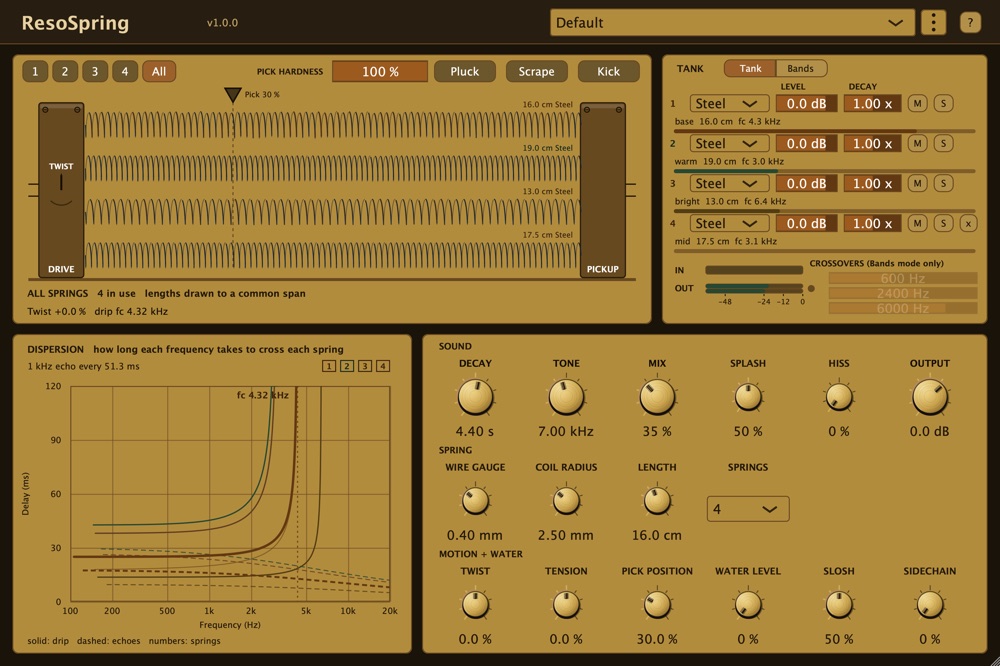Open the help question mark button
The image size is (1000, 666).
[970, 23]
